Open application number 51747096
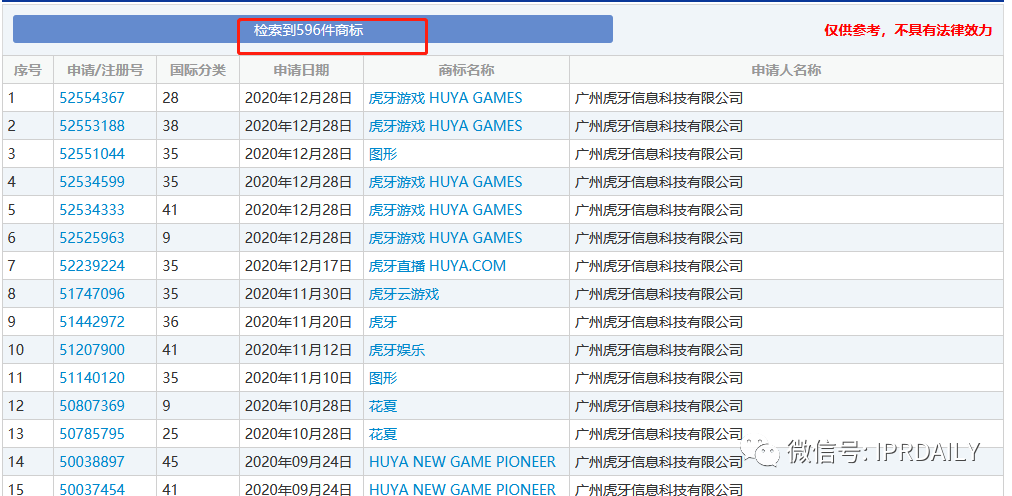The height and width of the screenshot is (496, 1012). [92, 294]
